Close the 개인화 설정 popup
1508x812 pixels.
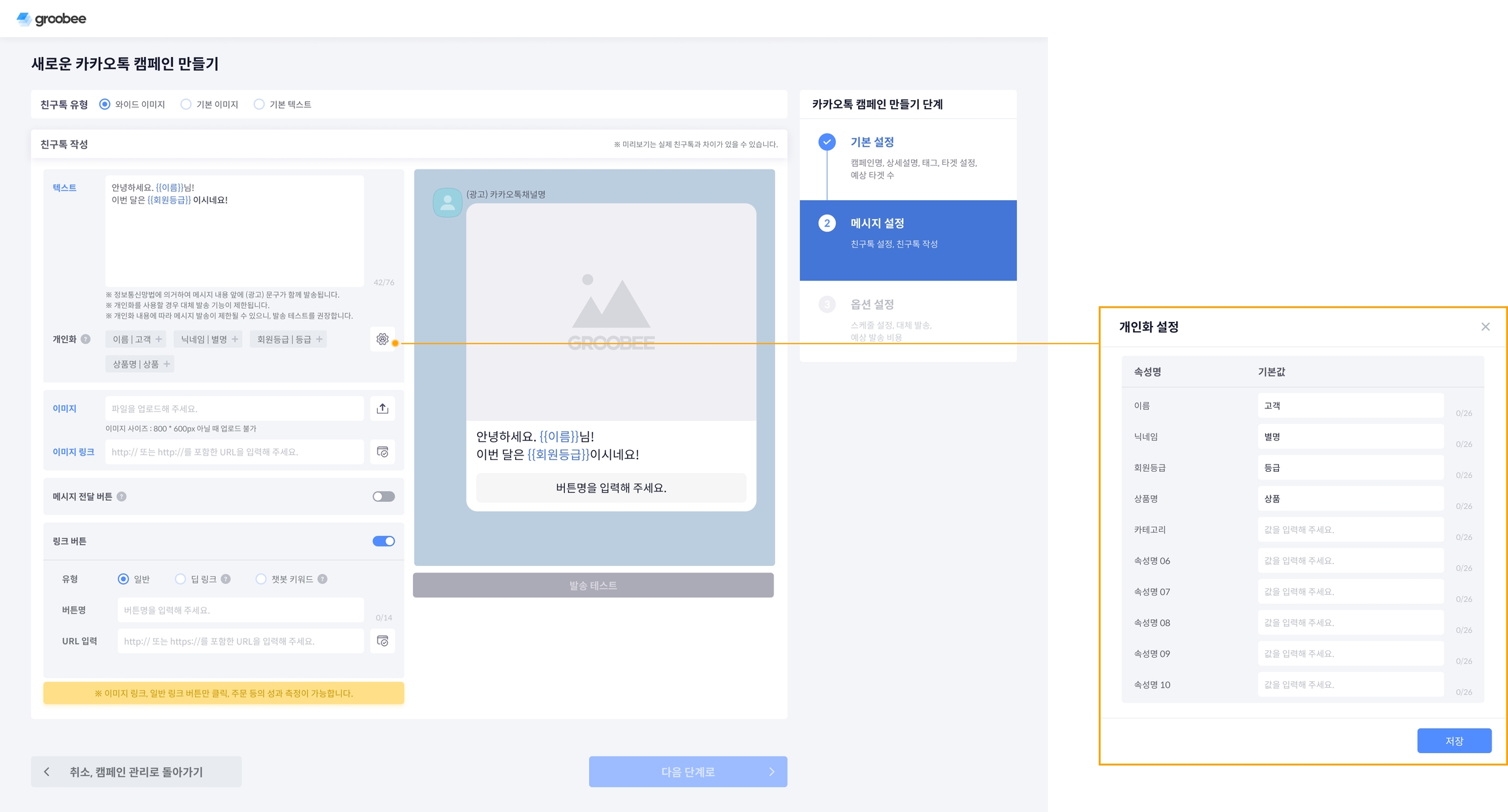point(1485,327)
